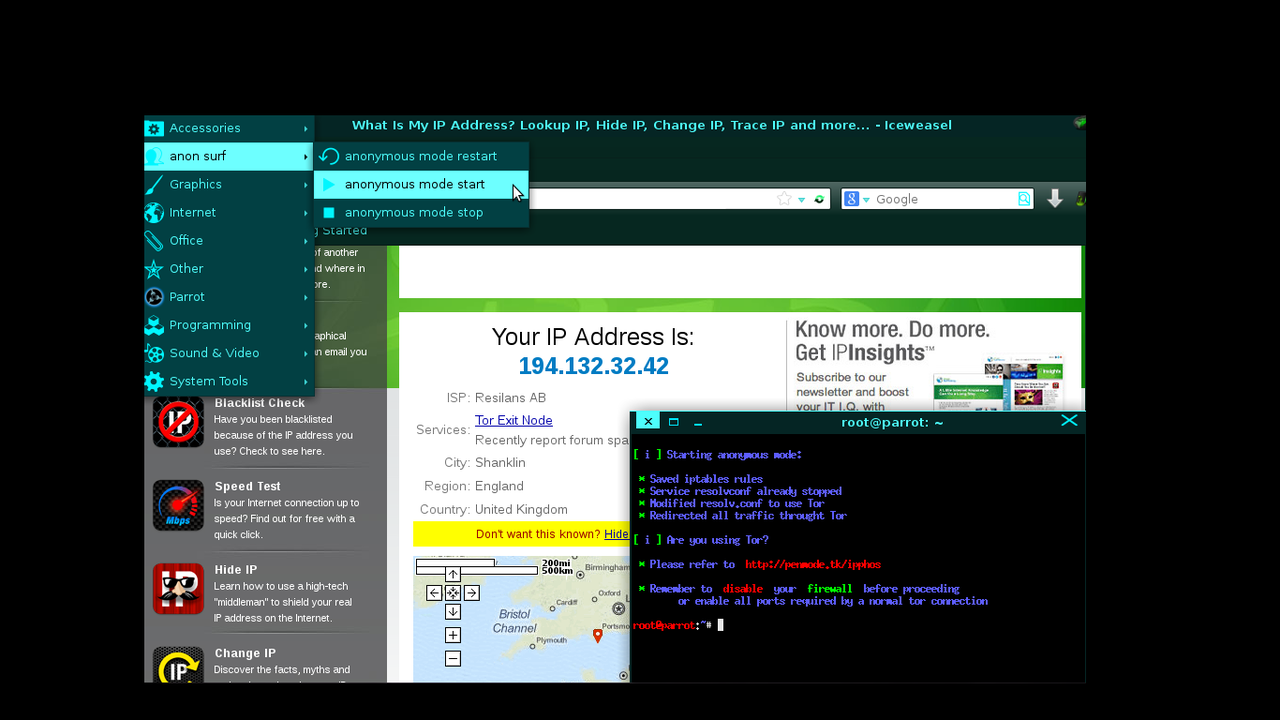Open the Downloads arrow button
This screenshot has height=720, width=1280.
coord(1055,199)
